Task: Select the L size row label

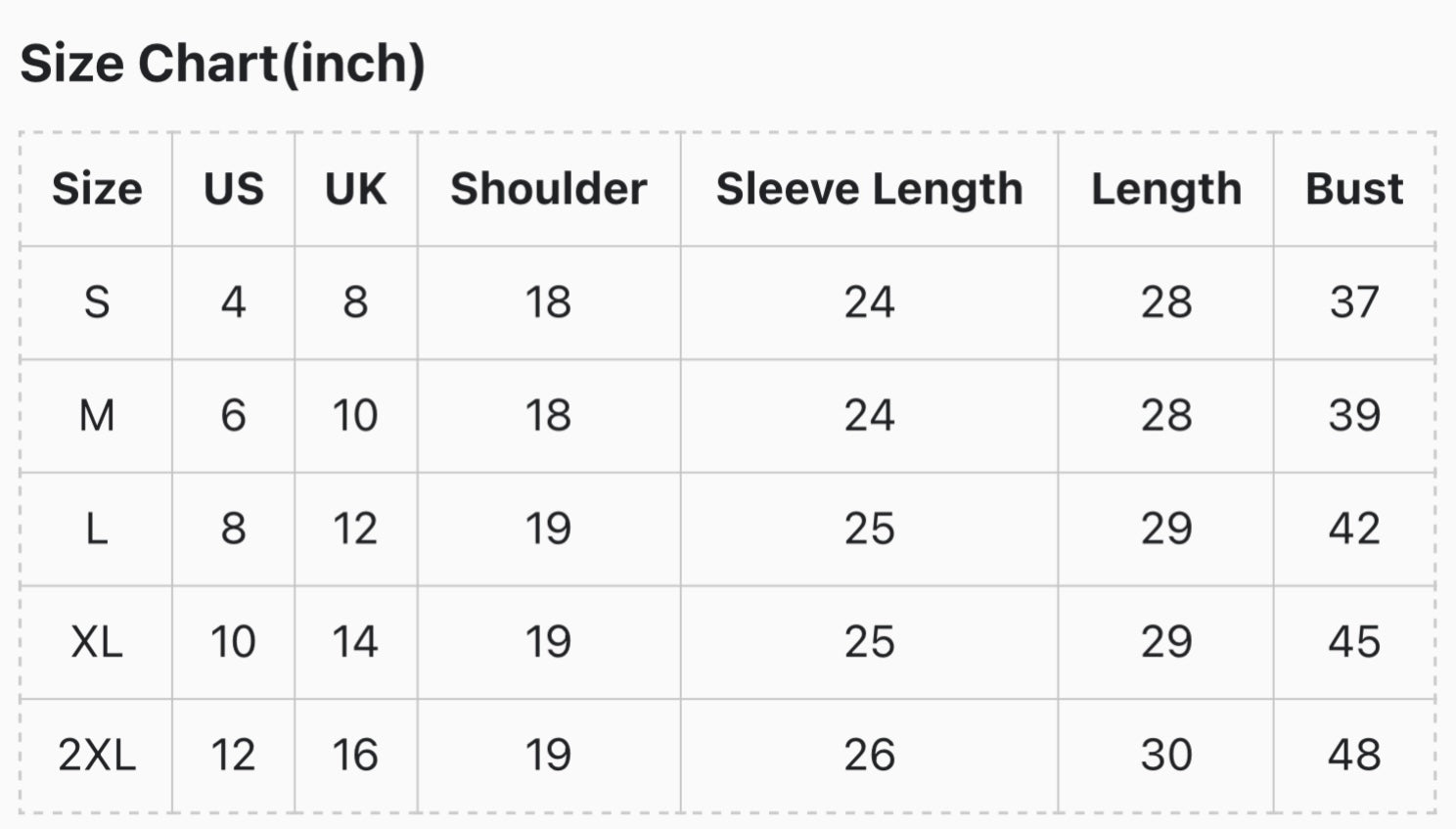Action: [x=96, y=529]
